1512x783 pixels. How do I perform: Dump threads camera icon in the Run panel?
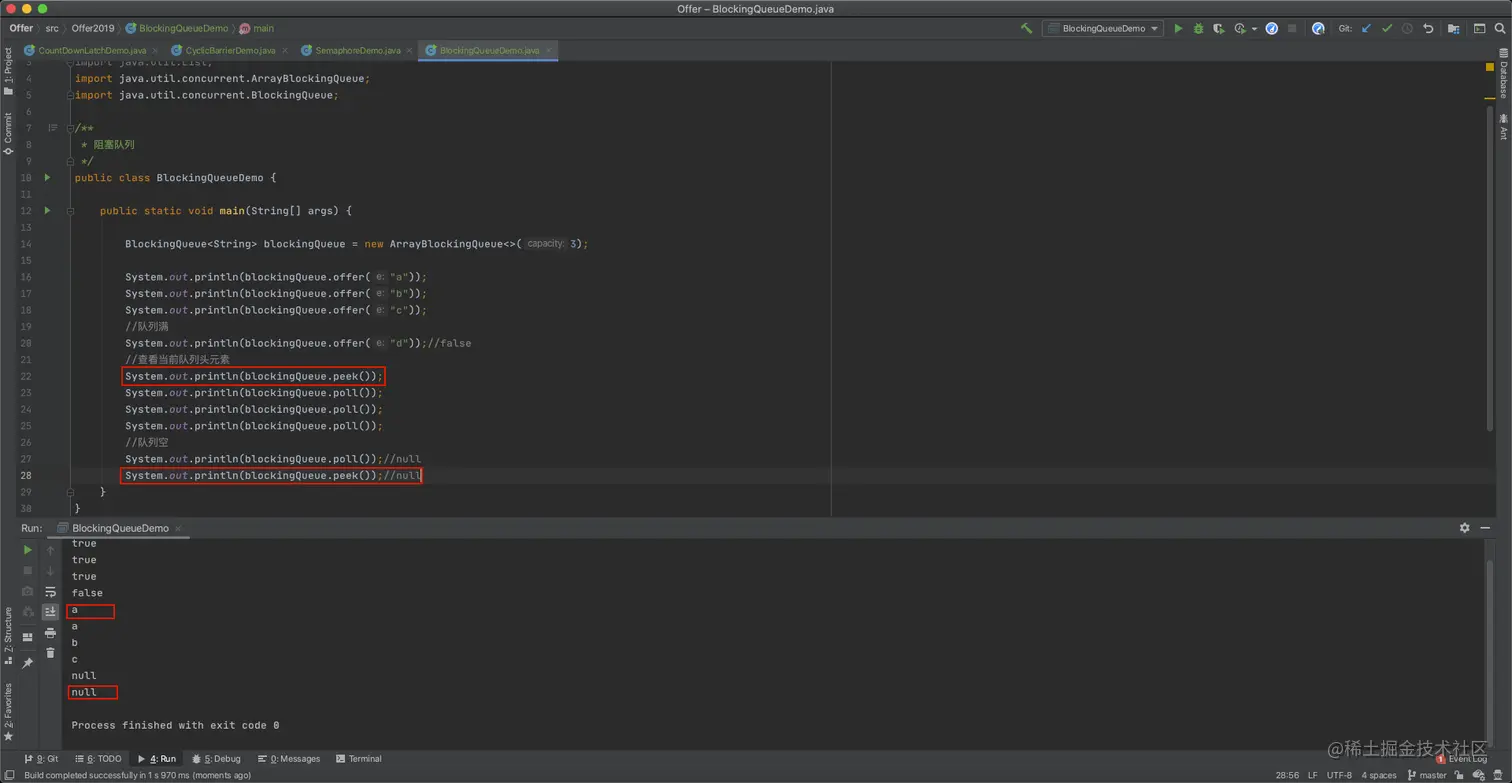pyautogui.click(x=27, y=592)
